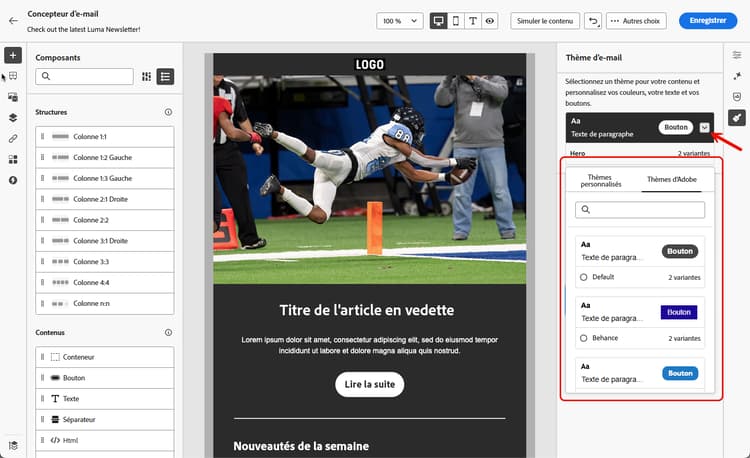This screenshot has height=458, width=750.
Task: Open the links sidebar icon
Action: pyautogui.click(x=13, y=139)
